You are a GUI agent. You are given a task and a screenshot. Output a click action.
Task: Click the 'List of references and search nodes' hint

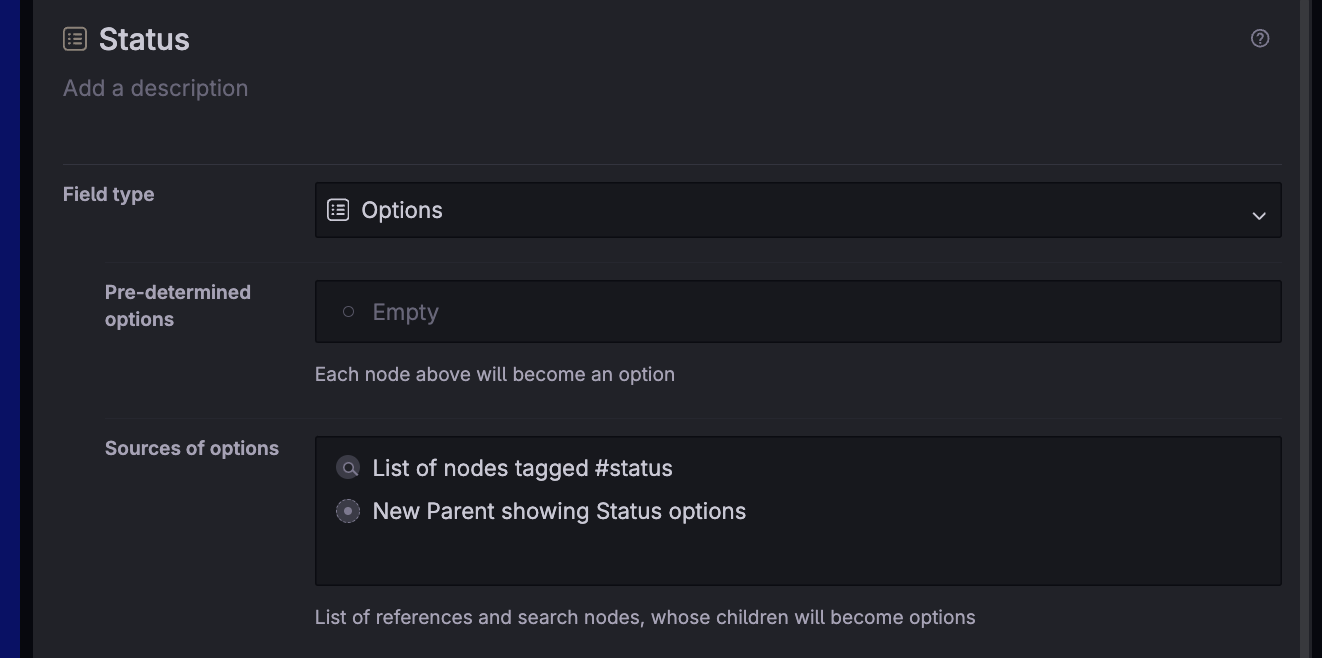click(x=644, y=617)
